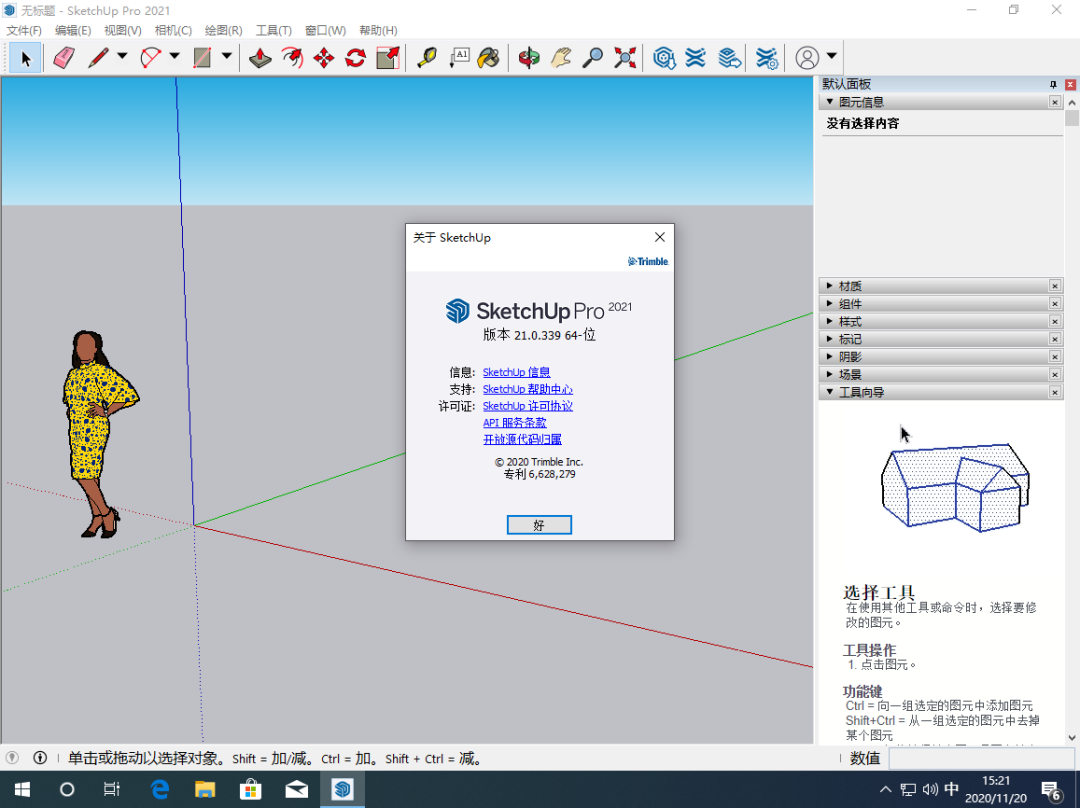Click the Send to LayOut icon
Image resolution: width=1080 pixels, height=808 pixels.
pyautogui.click(x=729, y=57)
